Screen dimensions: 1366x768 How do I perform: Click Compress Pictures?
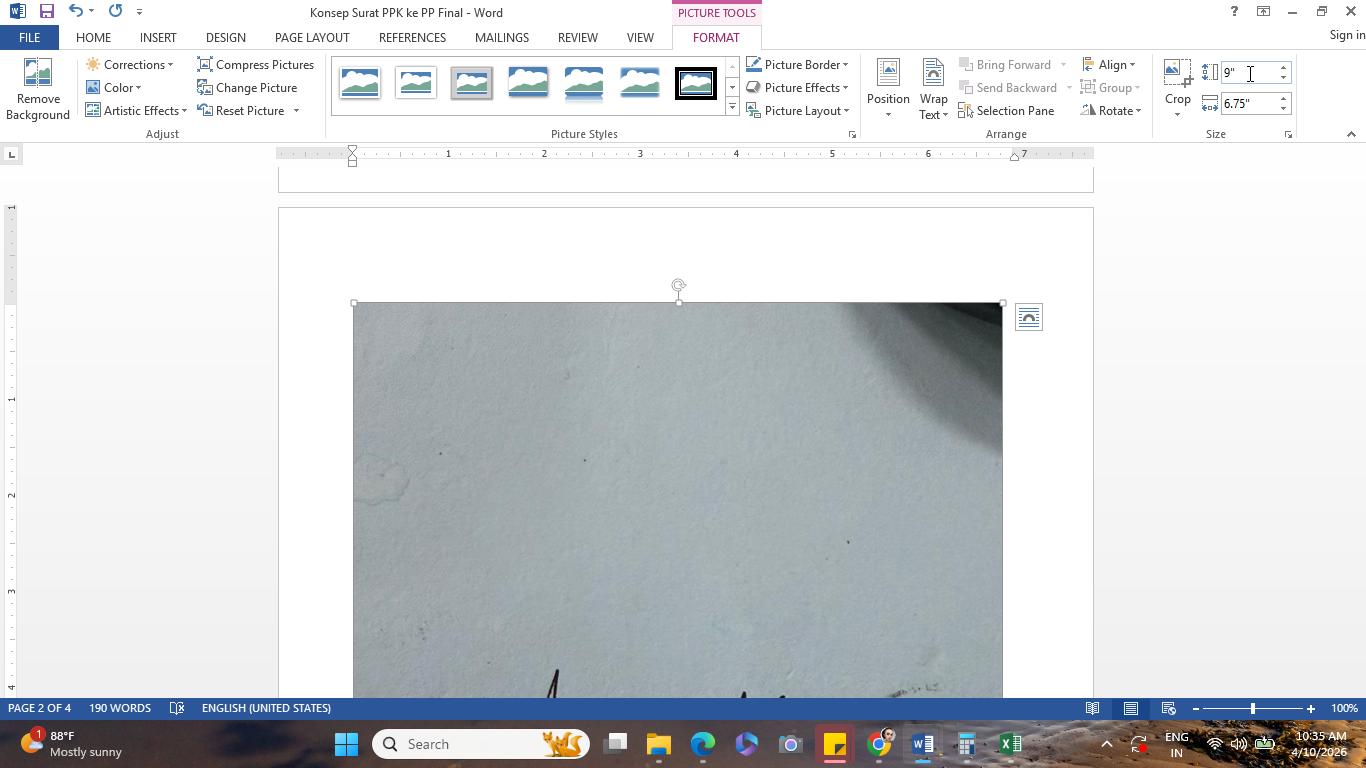point(256,65)
